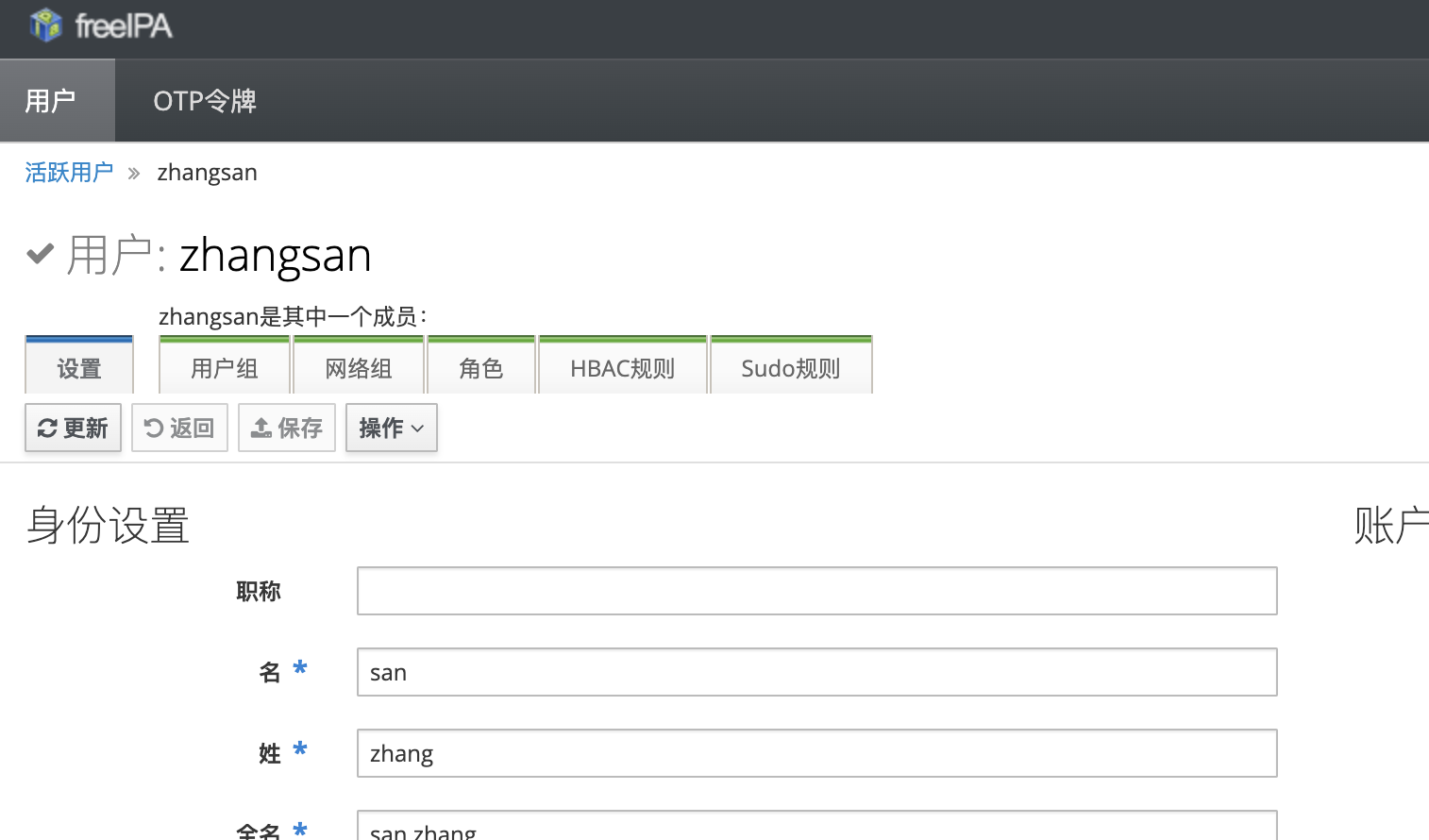Click the breadcrumb double-arrow separator
The width and height of the screenshot is (1429, 840).
pyautogui.click(x=134, y=174)
